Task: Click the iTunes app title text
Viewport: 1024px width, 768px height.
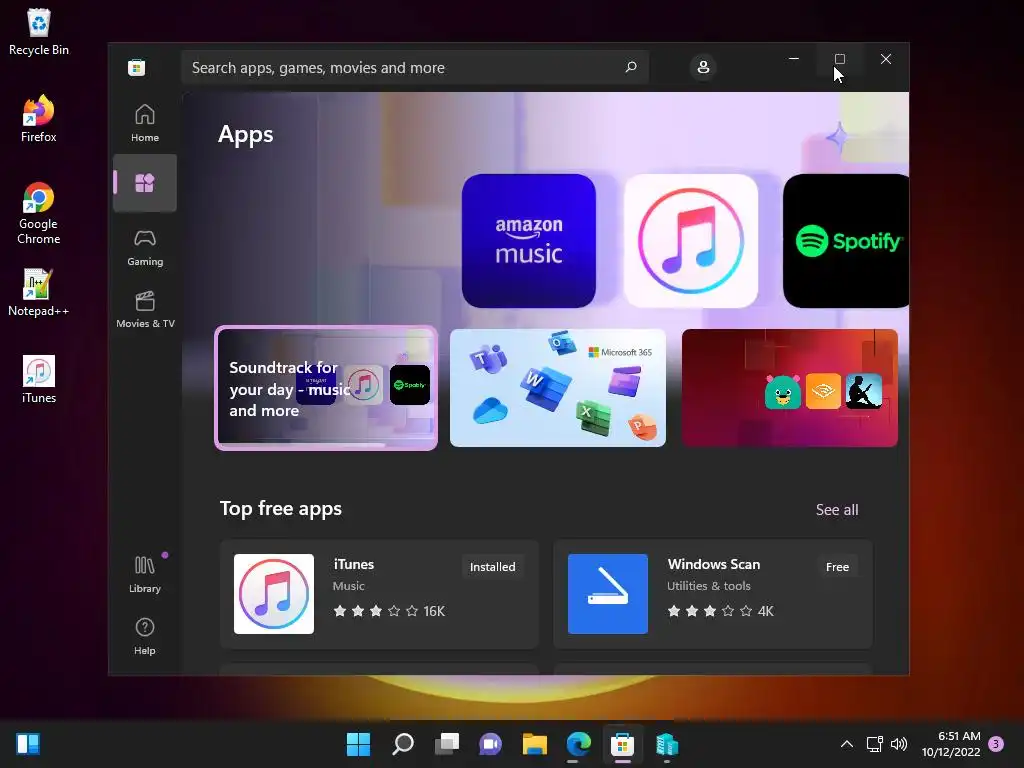Action: point(353,564)
